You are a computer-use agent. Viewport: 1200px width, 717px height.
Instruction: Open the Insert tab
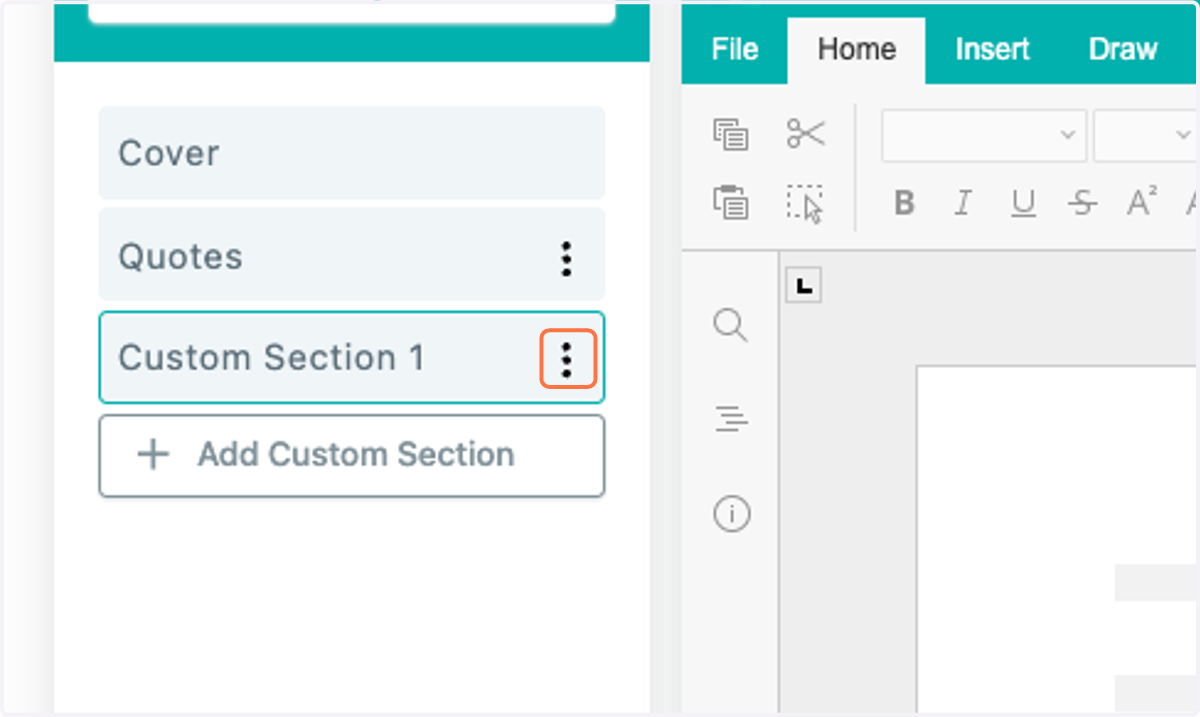pyautogui.click(x=992, y=49)
